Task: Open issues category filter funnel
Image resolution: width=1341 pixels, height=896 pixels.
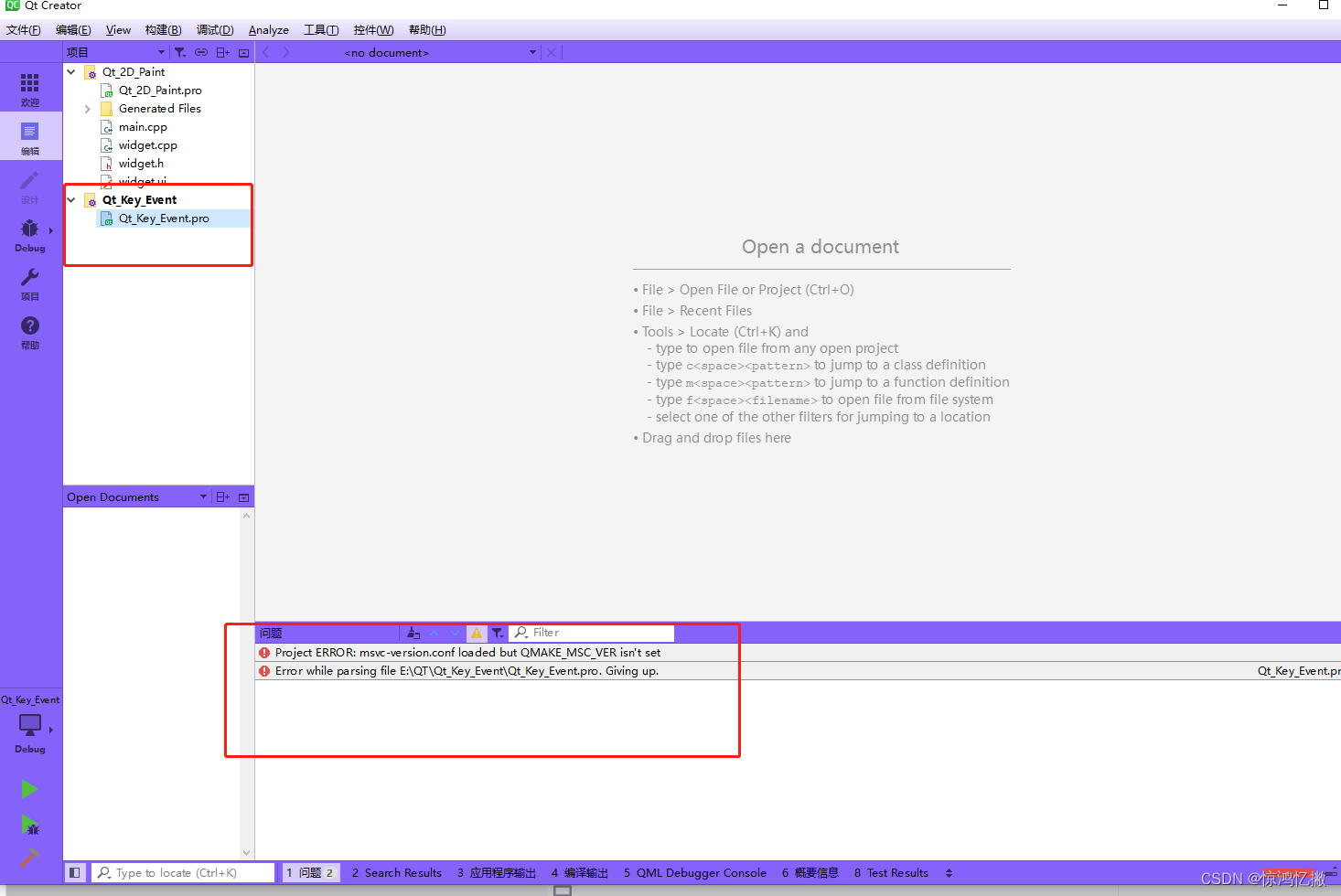Action: coord(498,633)
